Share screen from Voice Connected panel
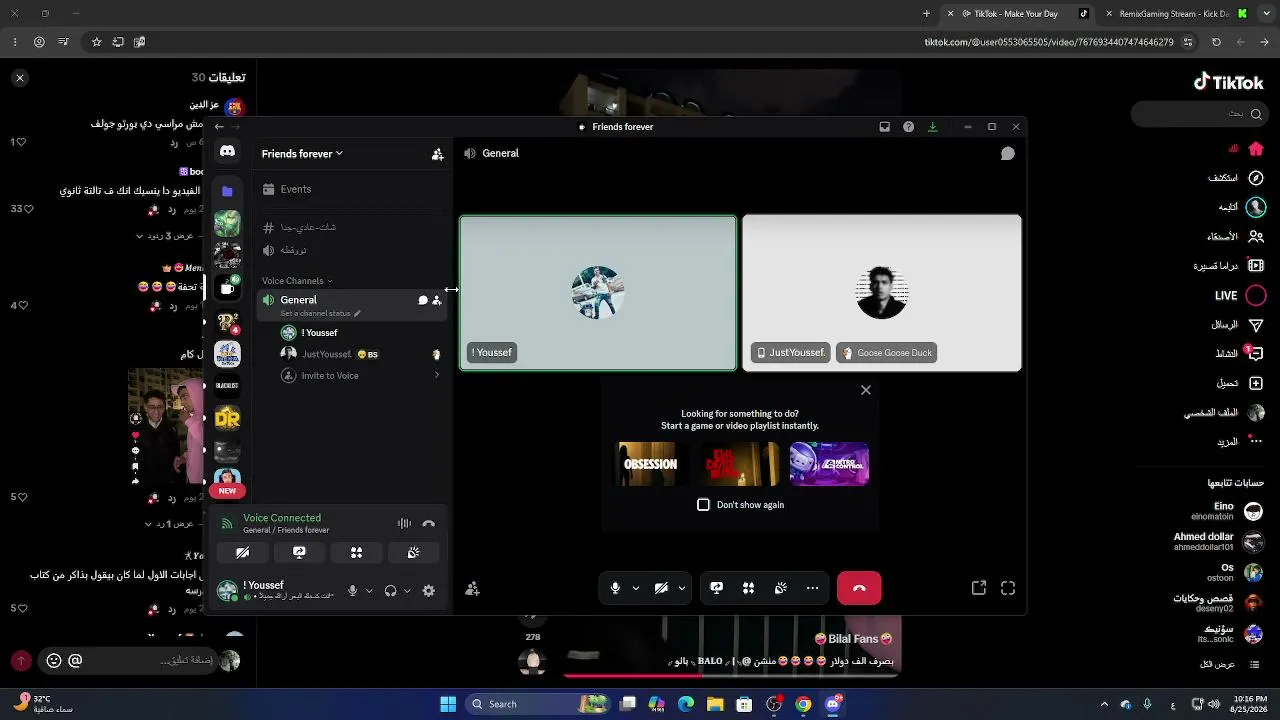The image size is (1280, 720). coord(299,552)
